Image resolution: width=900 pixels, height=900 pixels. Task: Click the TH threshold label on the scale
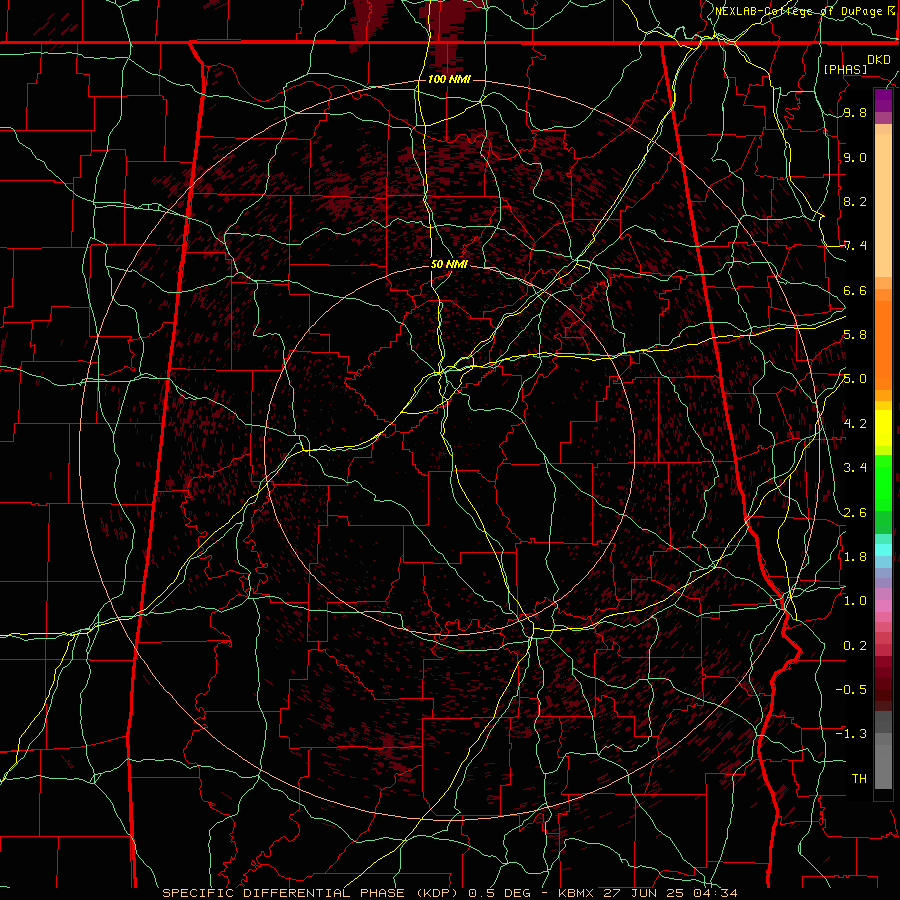point(859,779)
